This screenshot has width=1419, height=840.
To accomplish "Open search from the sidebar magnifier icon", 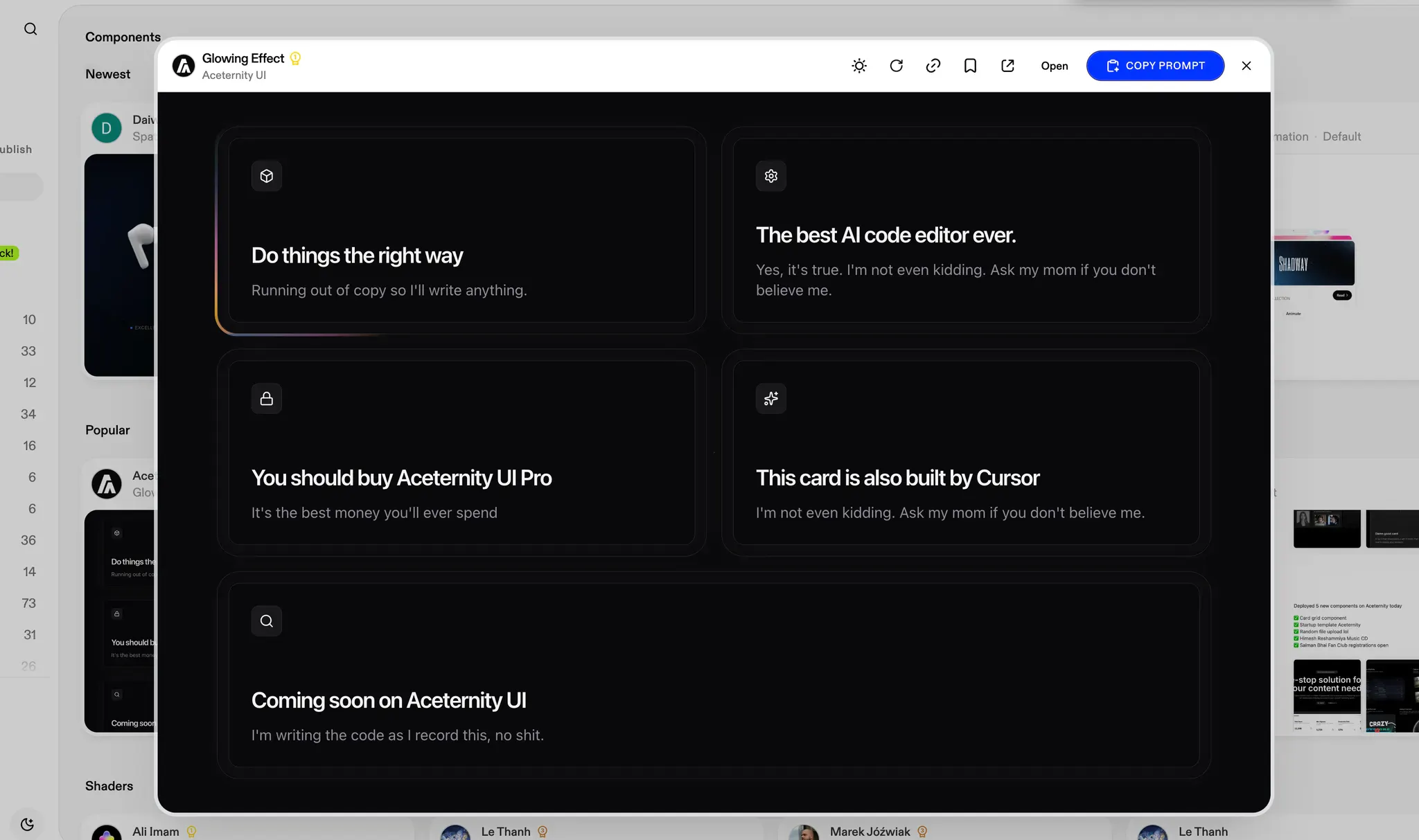I will [x=30, y=29].
